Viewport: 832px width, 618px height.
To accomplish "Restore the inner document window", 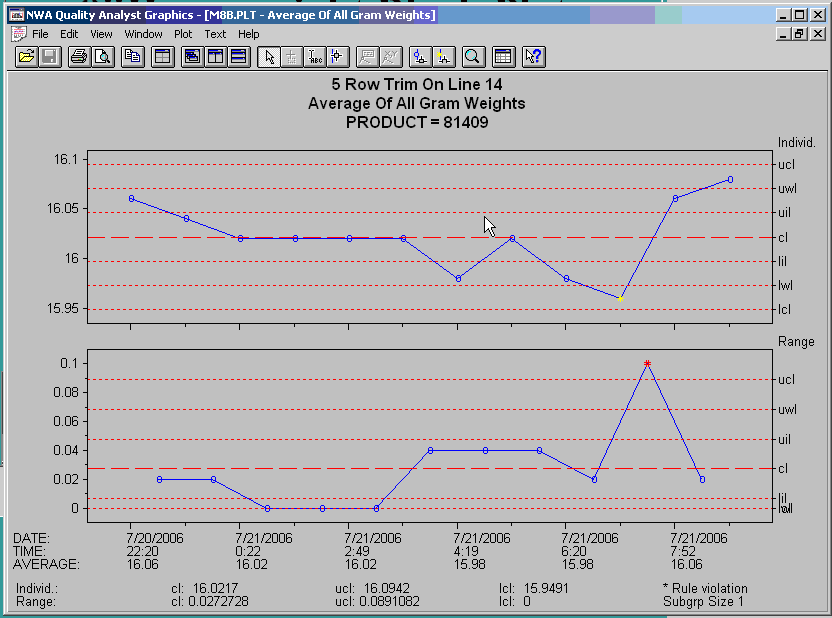I will [798, 34].
